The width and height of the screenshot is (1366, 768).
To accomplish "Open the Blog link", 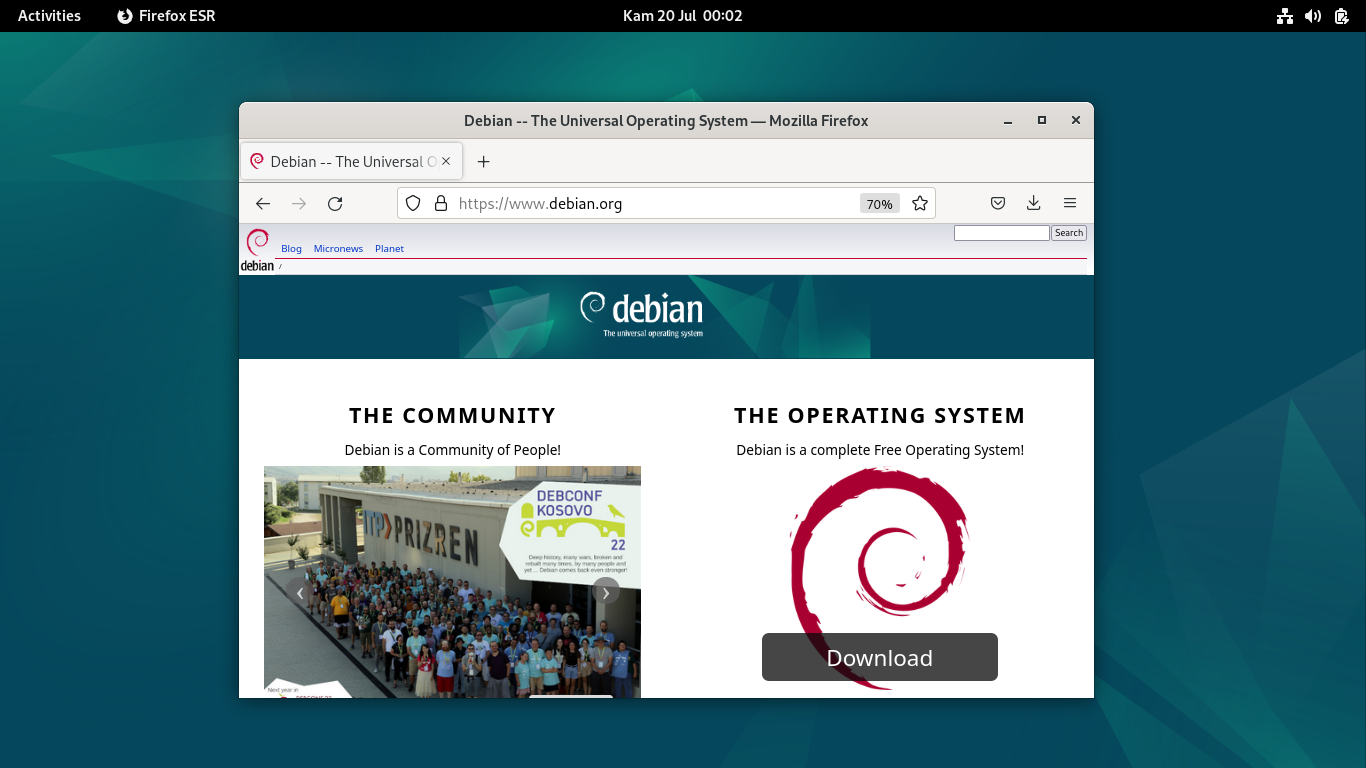I will click(x=291, y=248).
